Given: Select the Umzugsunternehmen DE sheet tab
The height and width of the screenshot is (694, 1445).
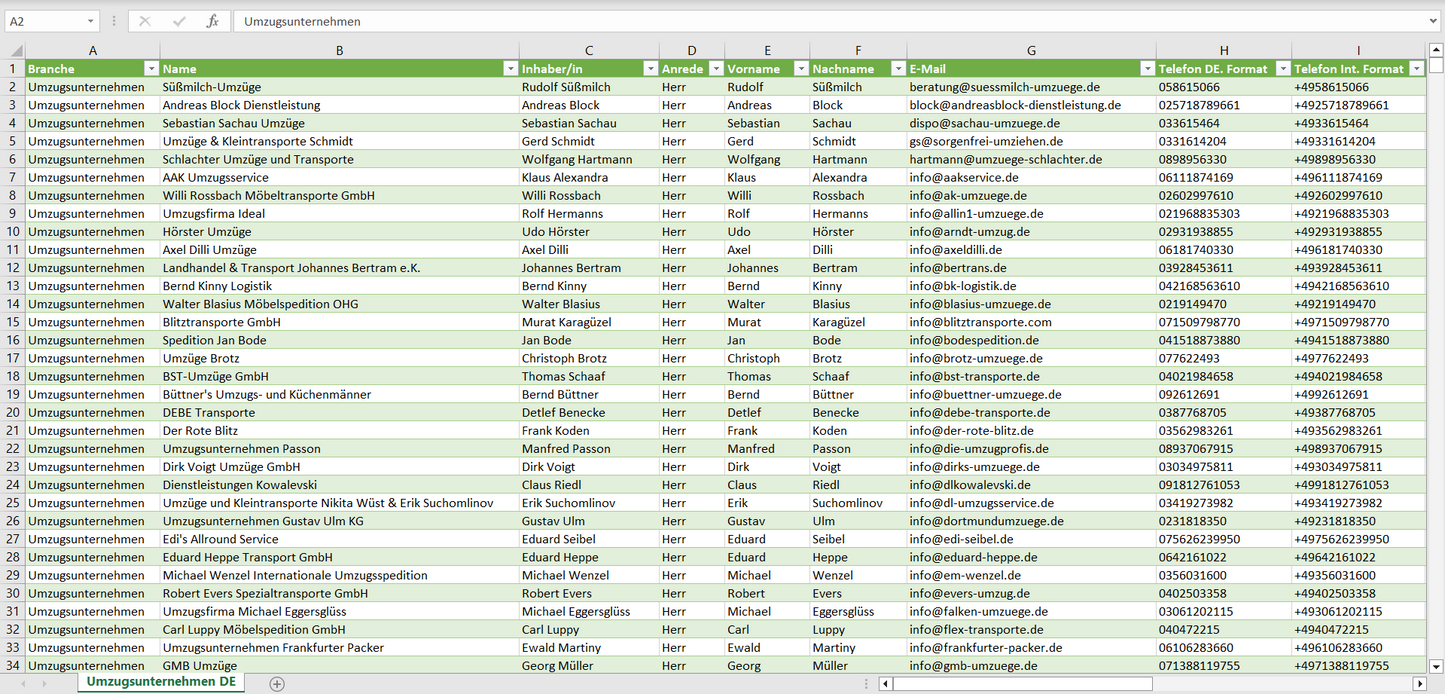Looking at the screenshot, I should click(161, 682).
